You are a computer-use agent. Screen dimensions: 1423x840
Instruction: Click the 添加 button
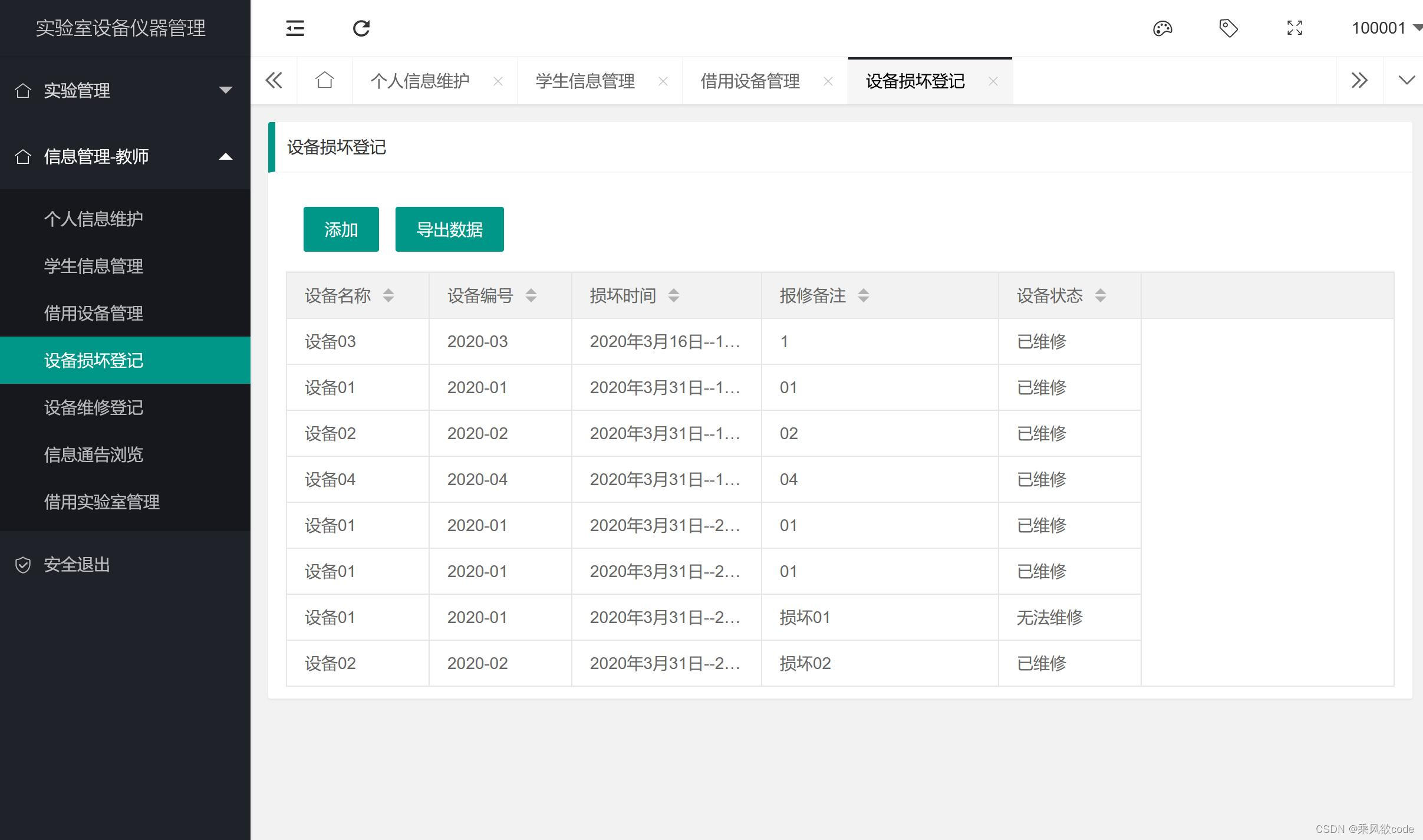tap(341, 229)
